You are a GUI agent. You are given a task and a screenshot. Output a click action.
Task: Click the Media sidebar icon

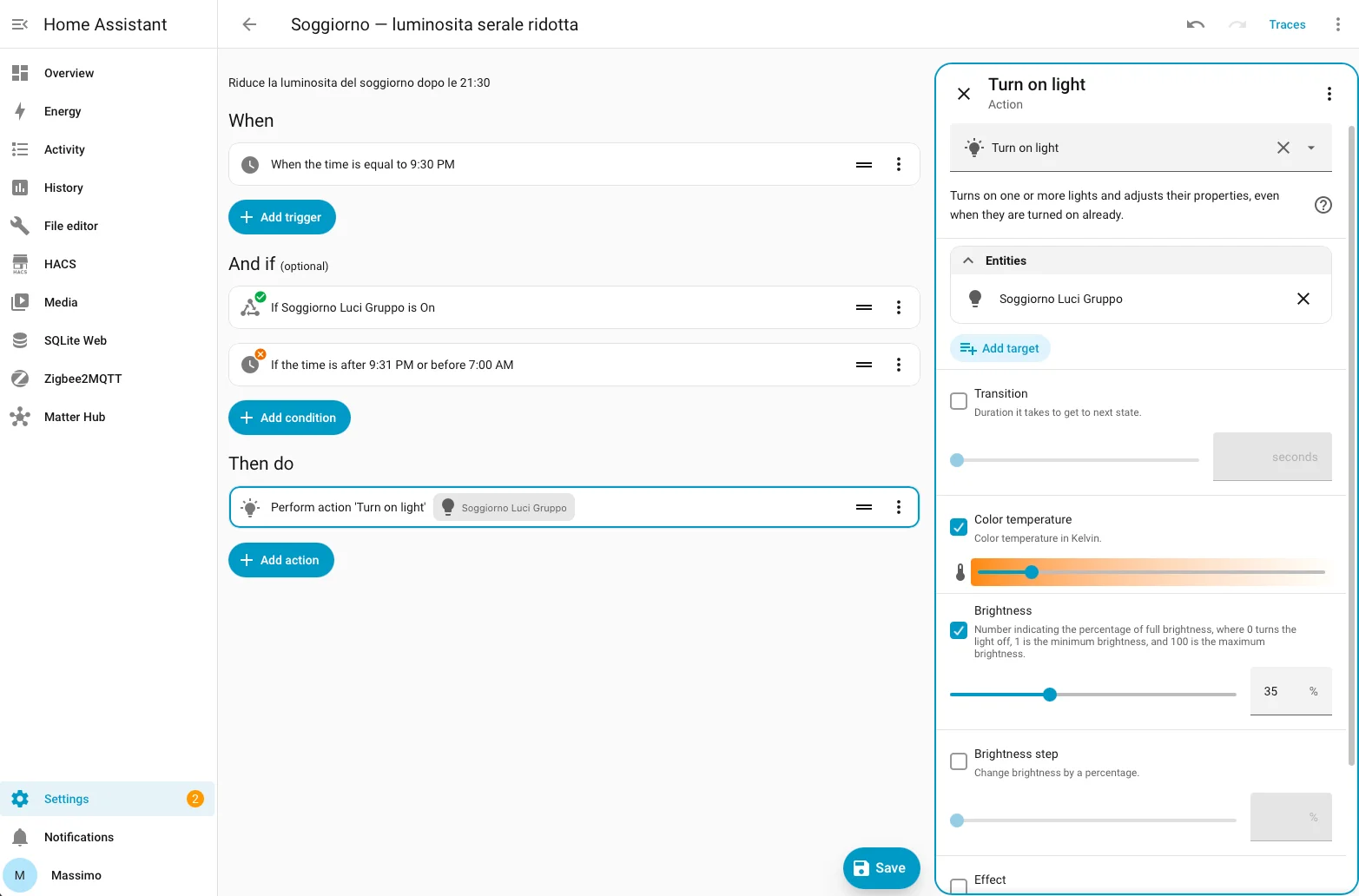pyautogui.click(x=20, y=302)
